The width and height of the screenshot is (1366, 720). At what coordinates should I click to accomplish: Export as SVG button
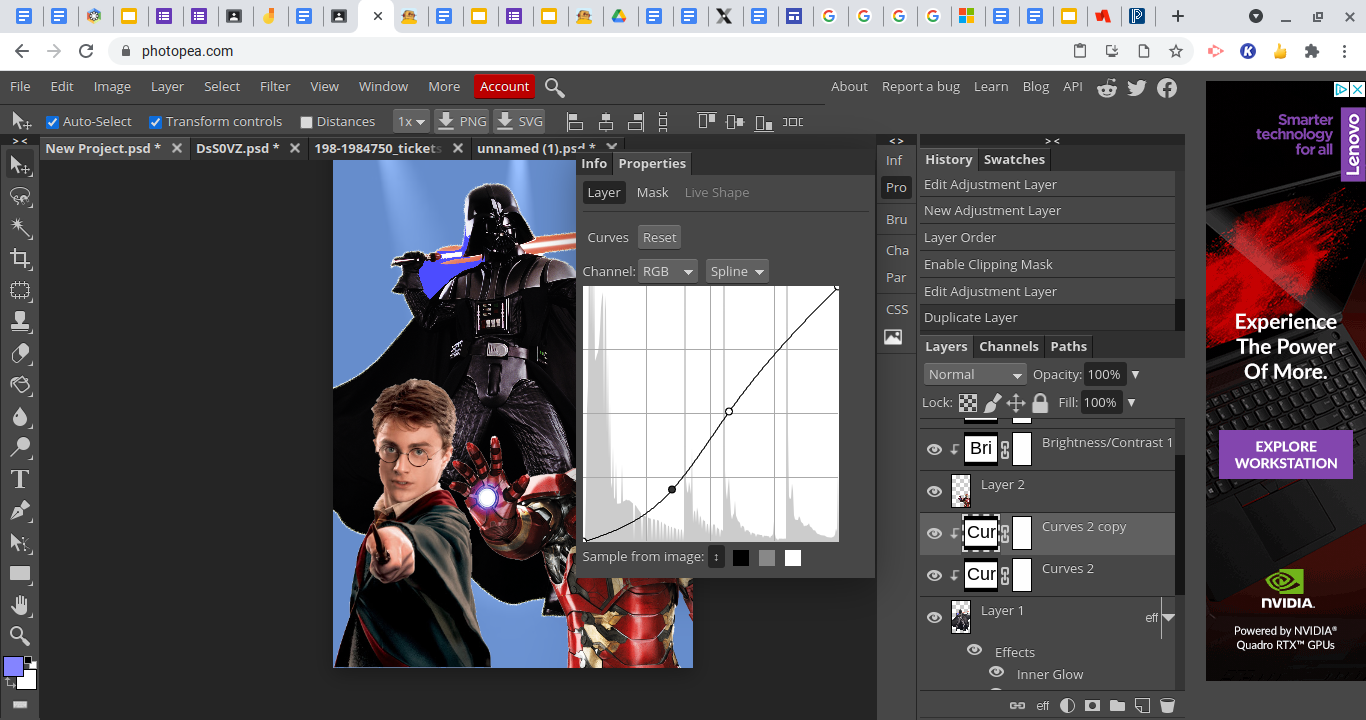pyautogui.click(x=520, y=122)
